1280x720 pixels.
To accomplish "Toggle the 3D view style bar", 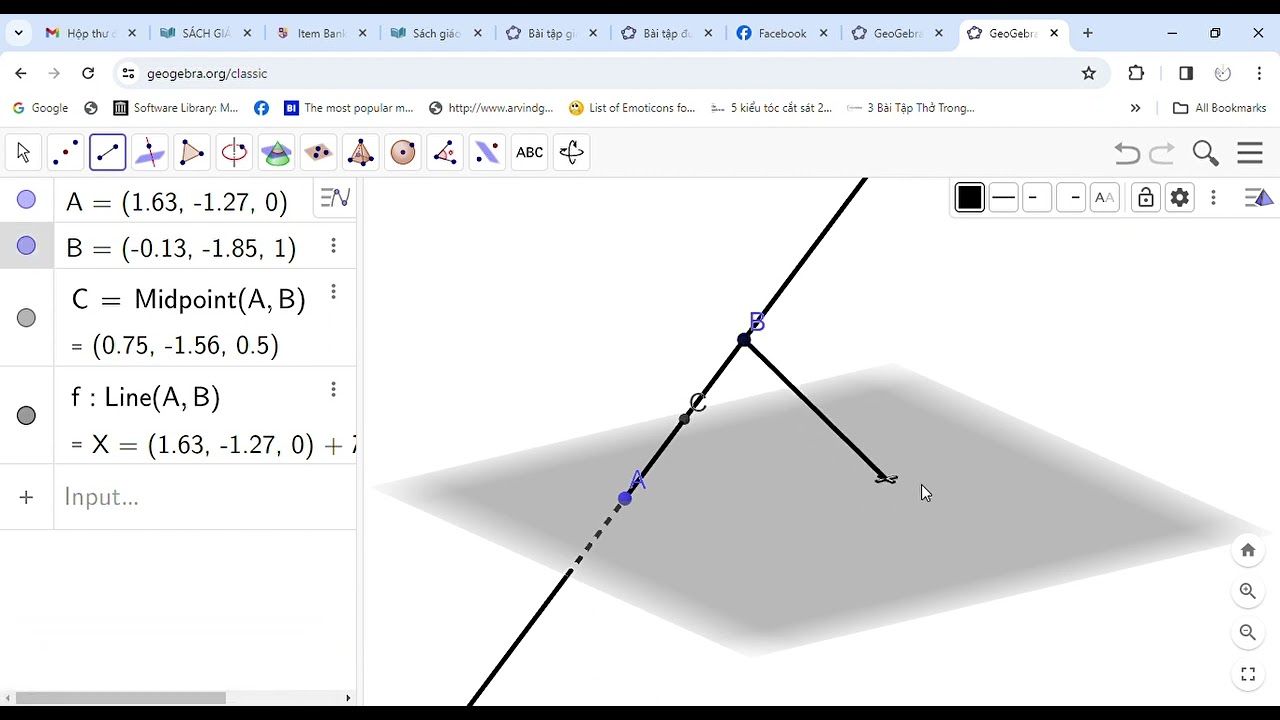I will pyautogui.click(x=1258, y=197).
